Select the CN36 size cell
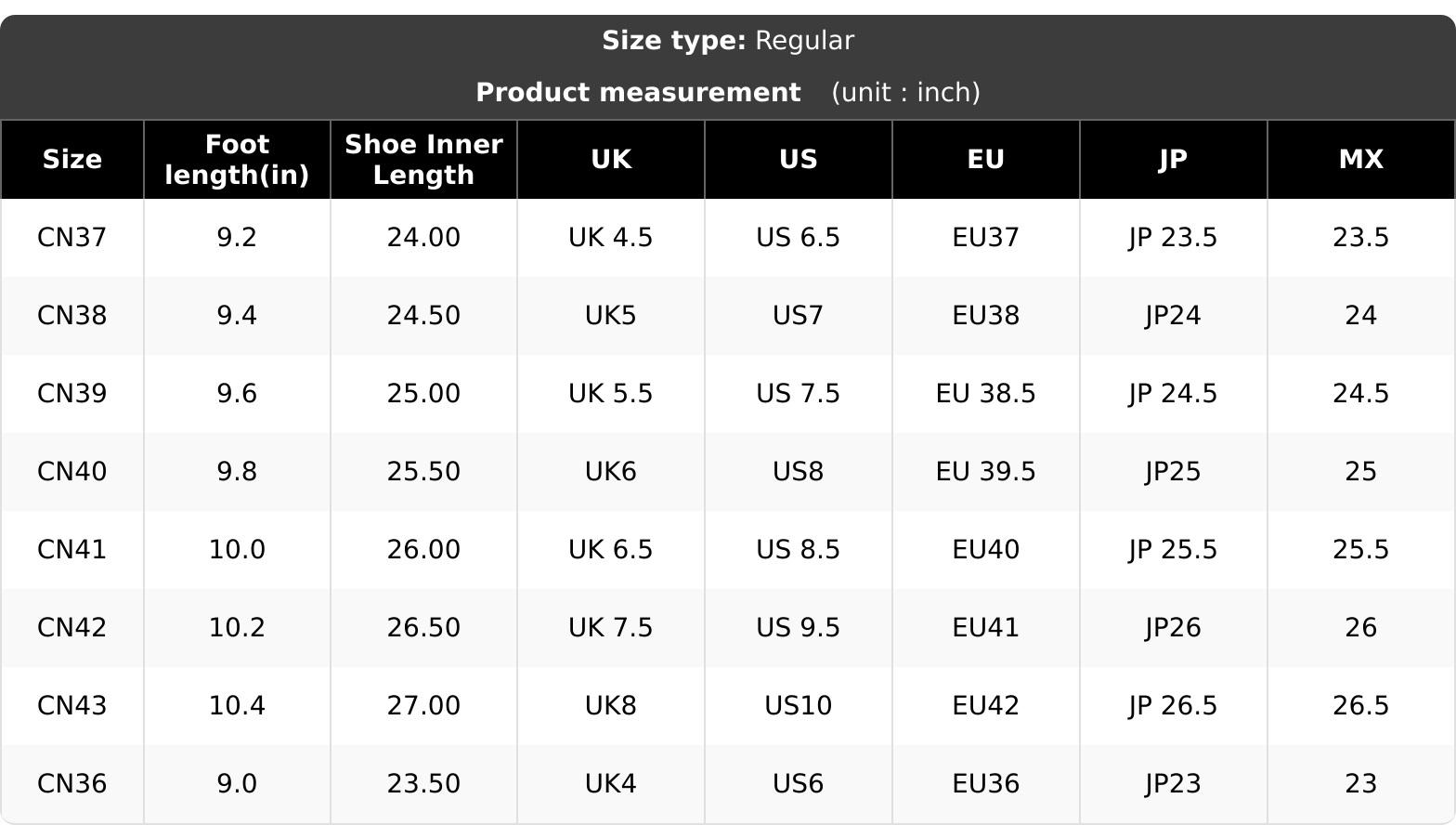Viewport: 1456px width, 825px height. (71, 784)
